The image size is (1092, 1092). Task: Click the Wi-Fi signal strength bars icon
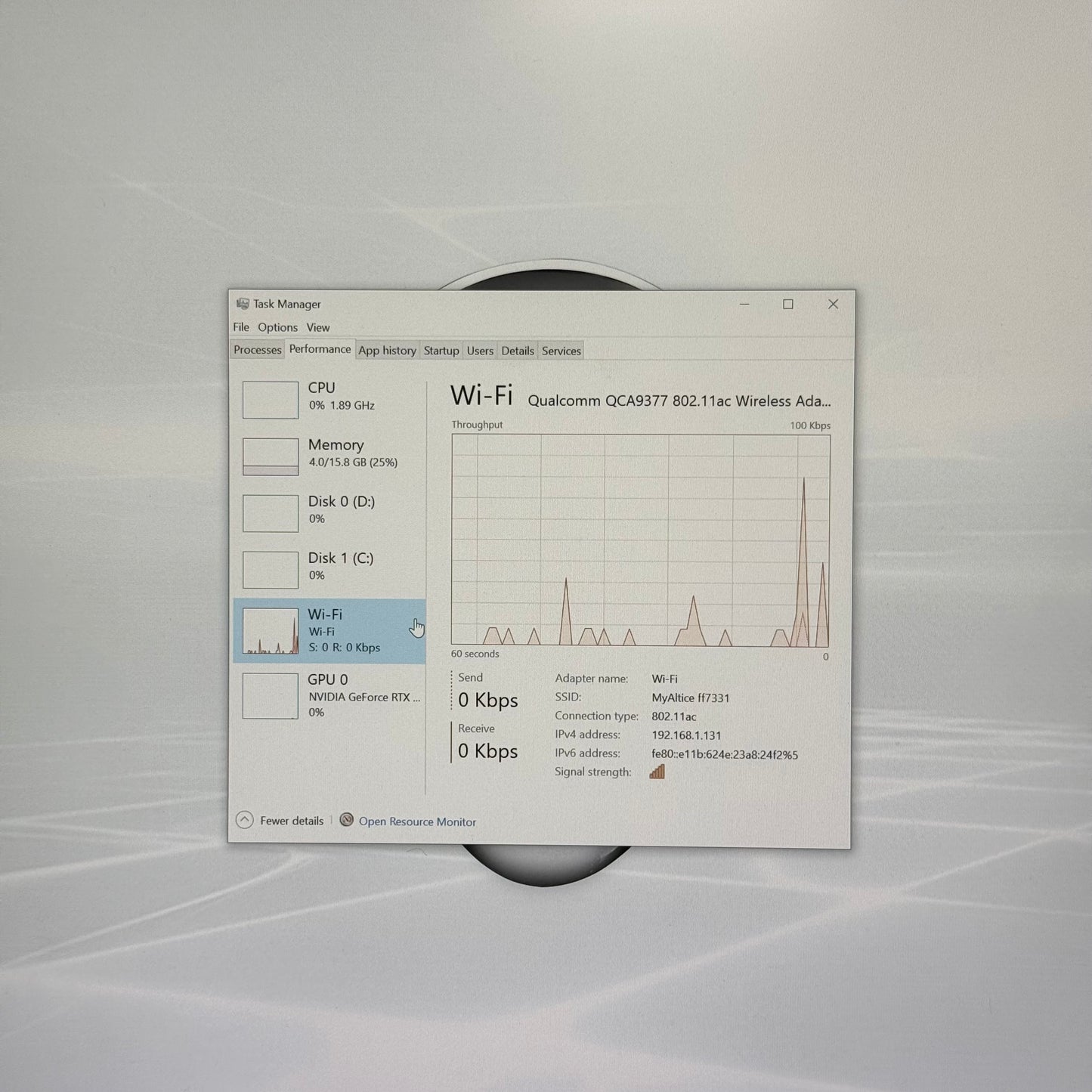pos(657,772)
